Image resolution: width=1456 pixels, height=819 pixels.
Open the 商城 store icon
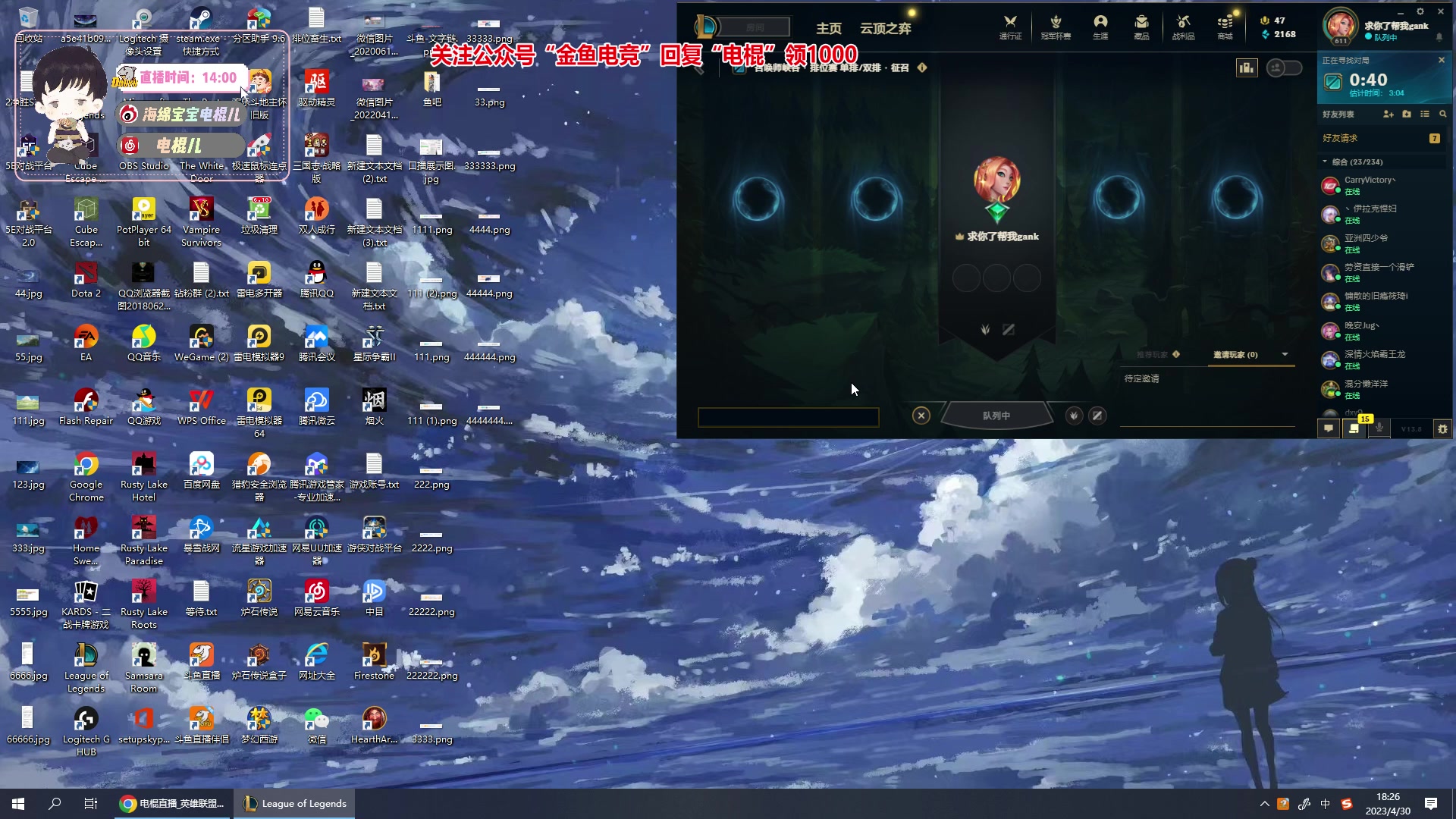(1225, 27)
